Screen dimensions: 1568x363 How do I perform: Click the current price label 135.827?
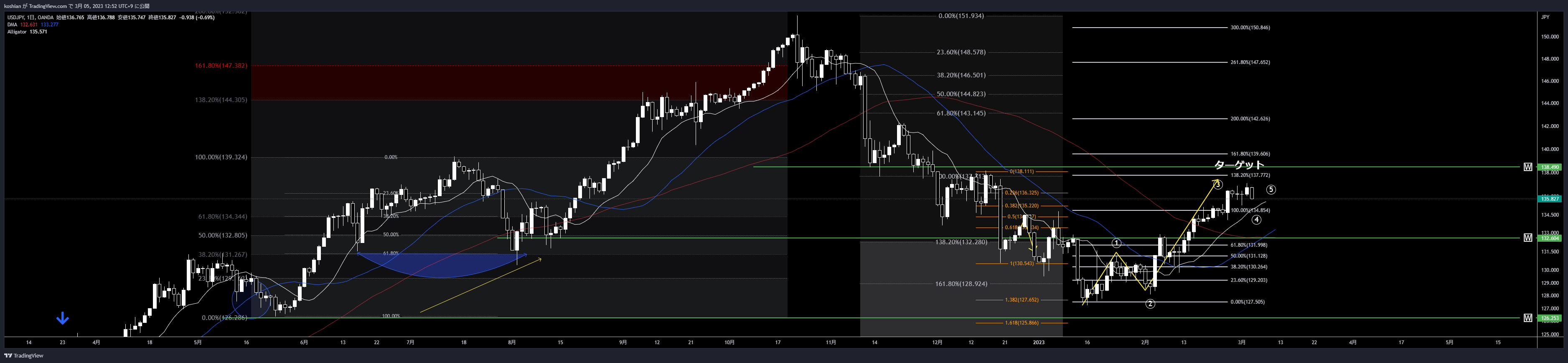click(1549, 199)
